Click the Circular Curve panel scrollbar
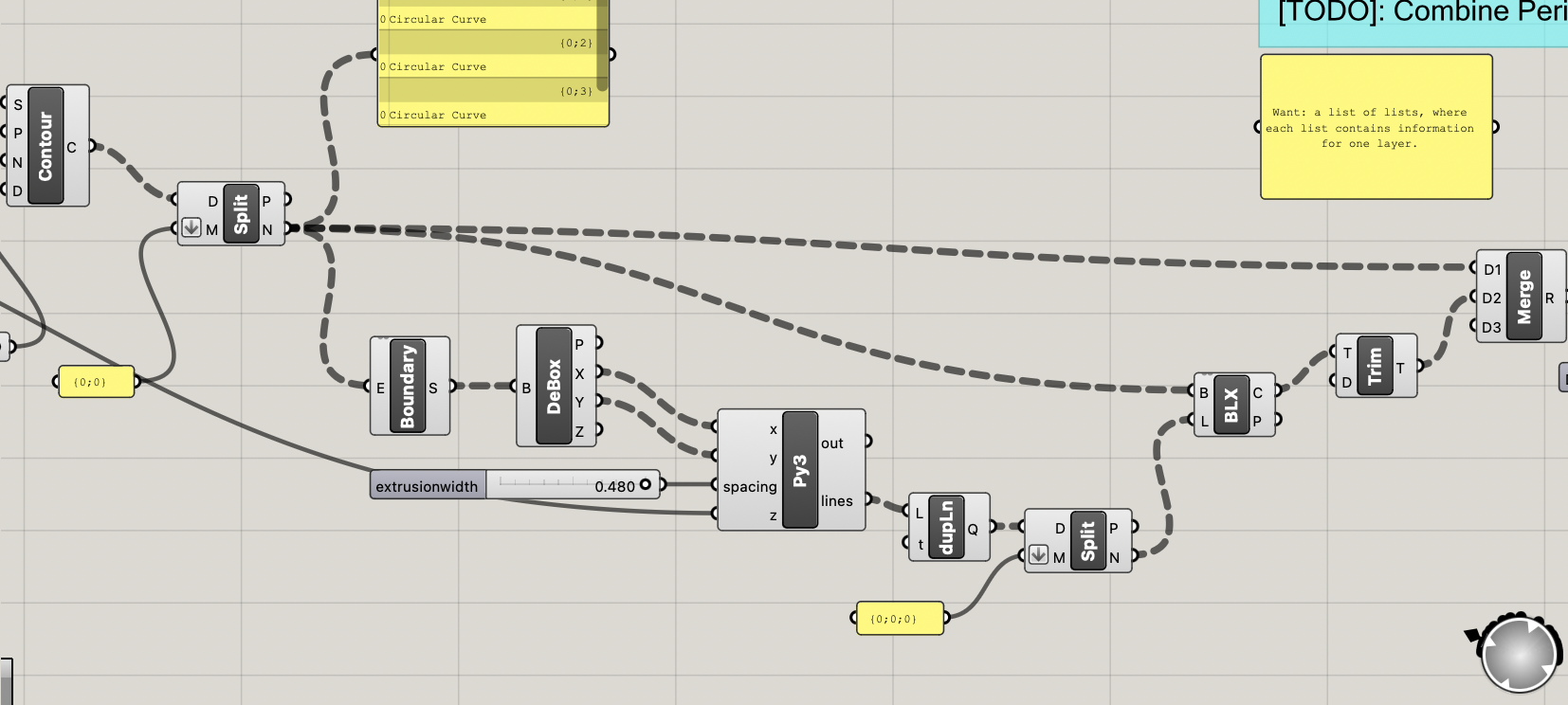 point(602,47)
